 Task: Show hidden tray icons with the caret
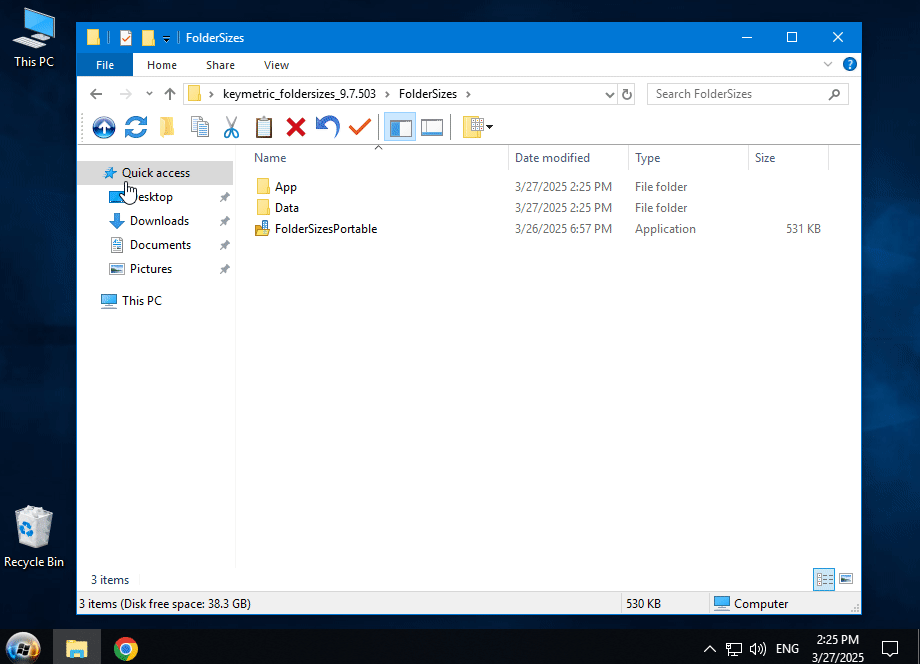pyautogui.click(x=709, y=649)
